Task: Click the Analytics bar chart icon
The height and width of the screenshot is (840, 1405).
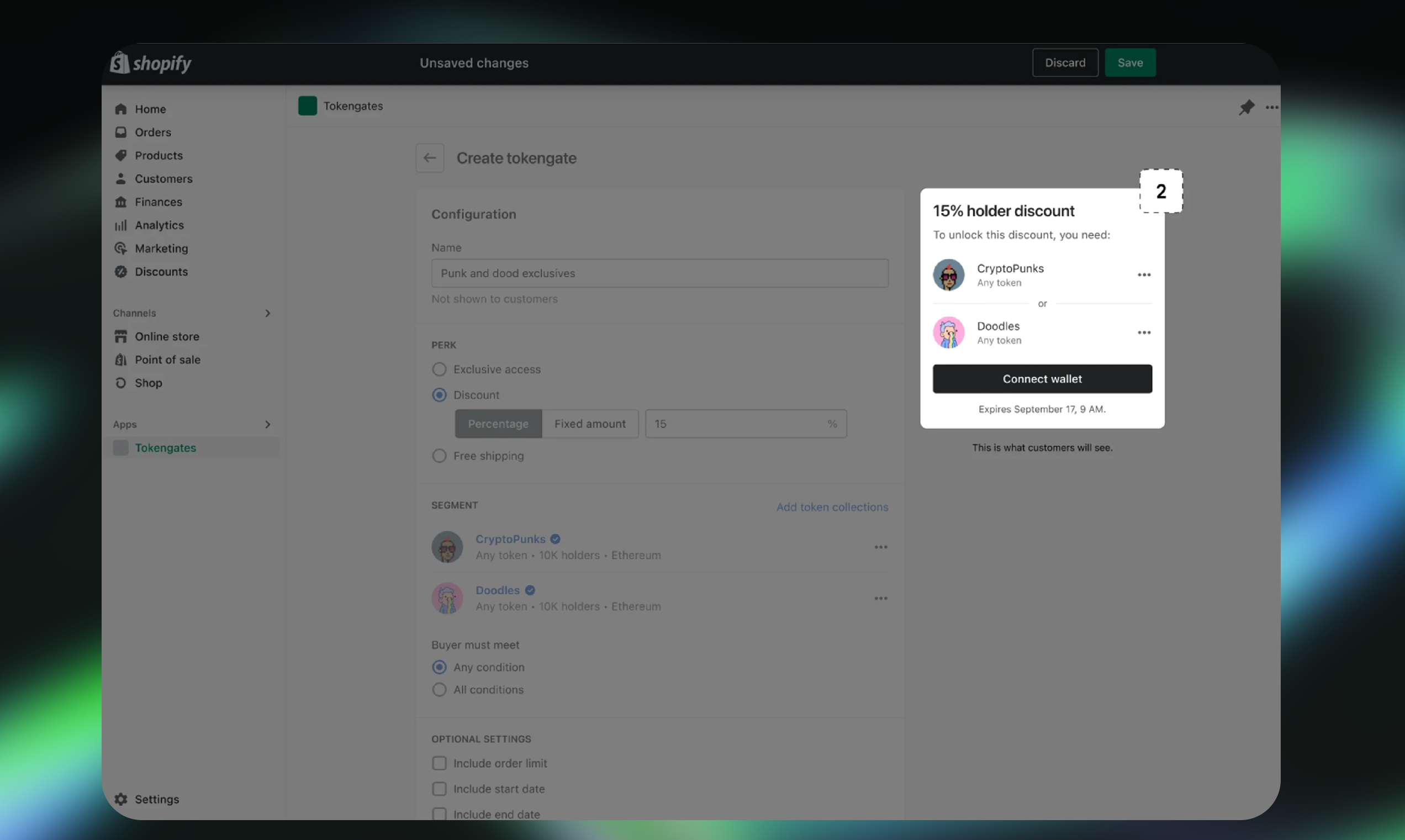Action: point(120,225)
